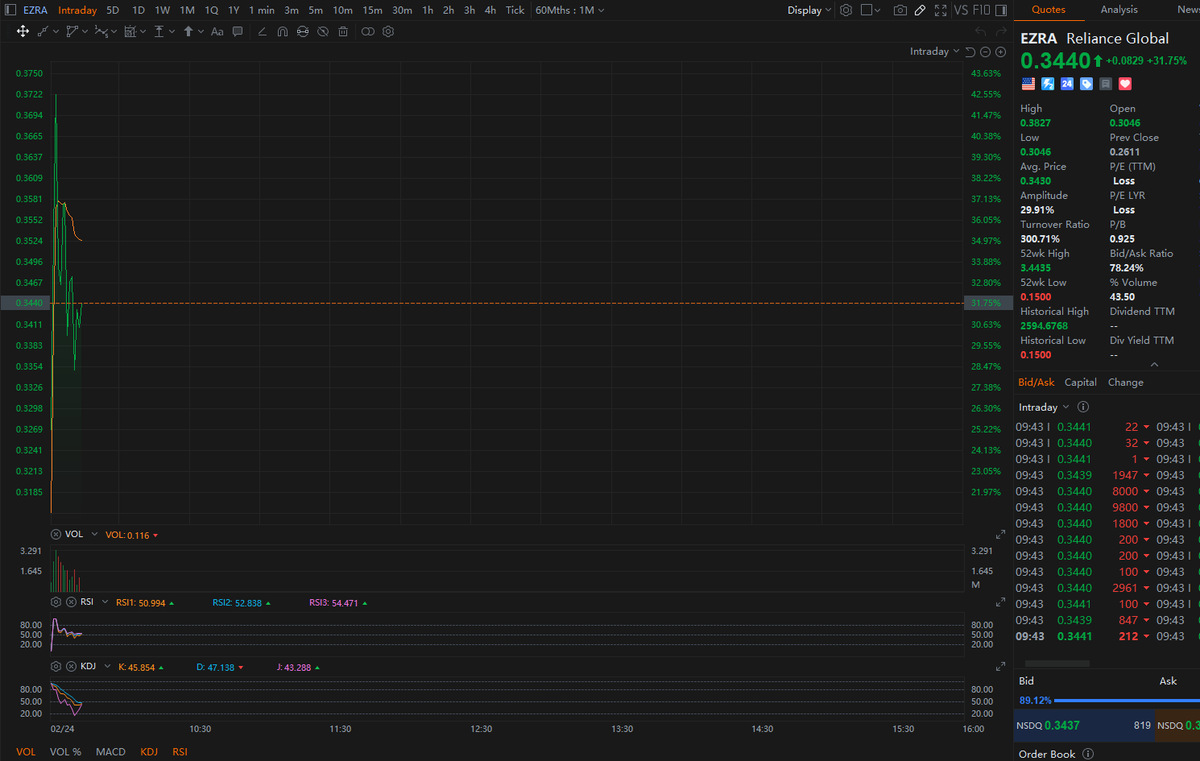The image size is (1200, 761).
Task: Hide all drawings with eye-slash icon
Action: tap(322, 32)
